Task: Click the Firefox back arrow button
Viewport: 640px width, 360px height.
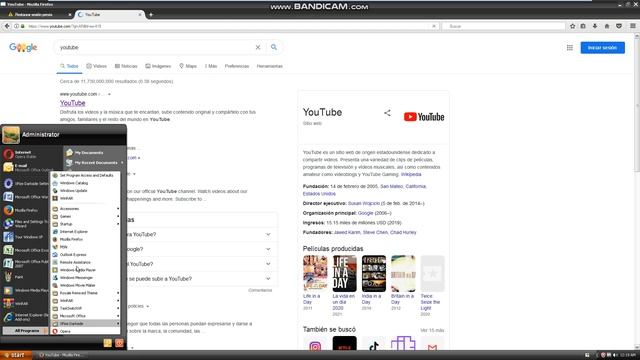Action: 7,26
